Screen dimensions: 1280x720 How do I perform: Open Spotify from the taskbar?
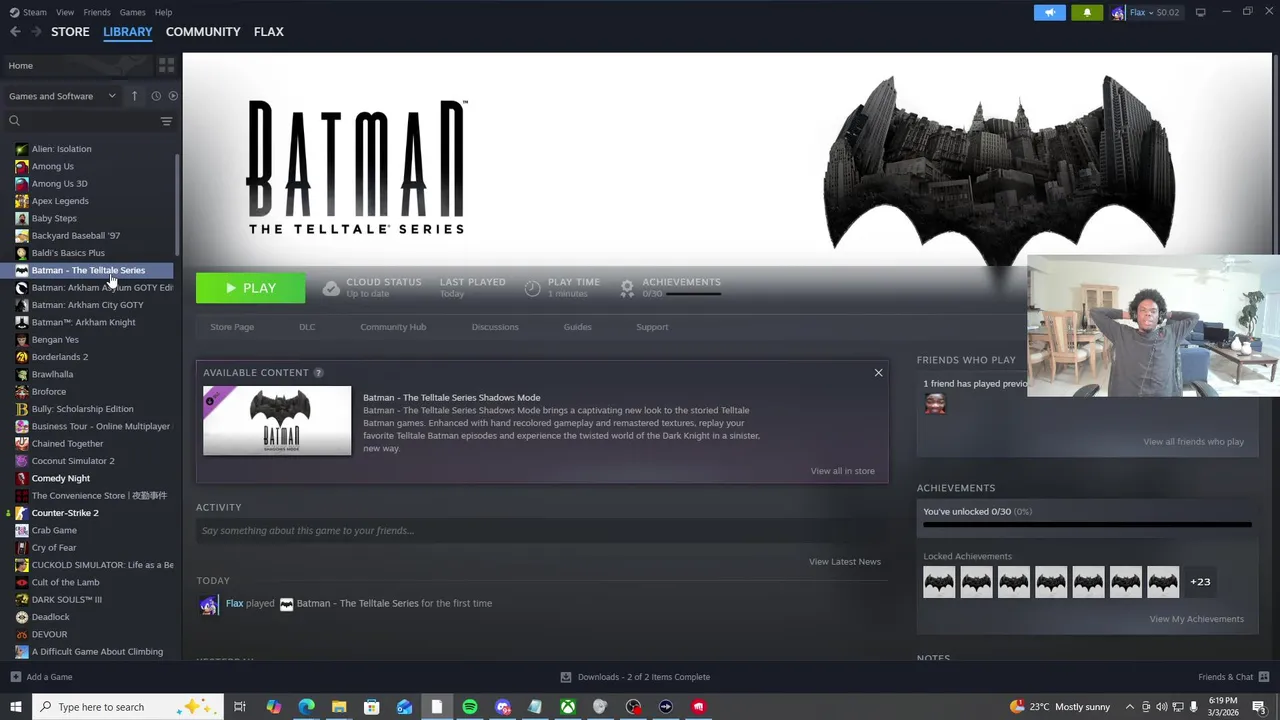click(470, 707)
